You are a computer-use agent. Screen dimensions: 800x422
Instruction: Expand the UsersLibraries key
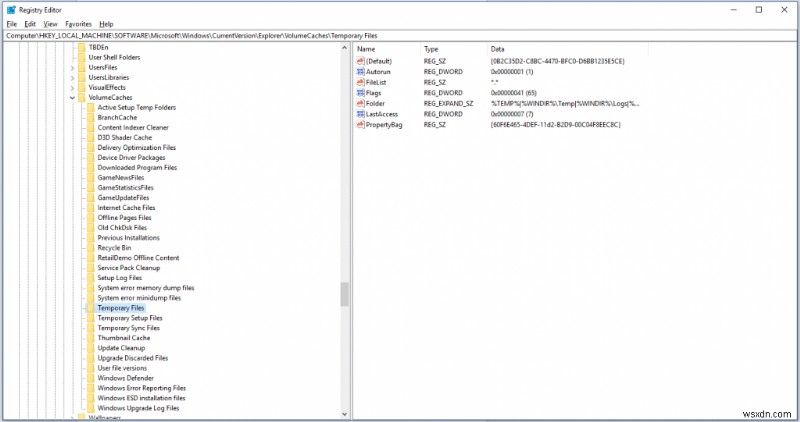click(x=72, y=78)
